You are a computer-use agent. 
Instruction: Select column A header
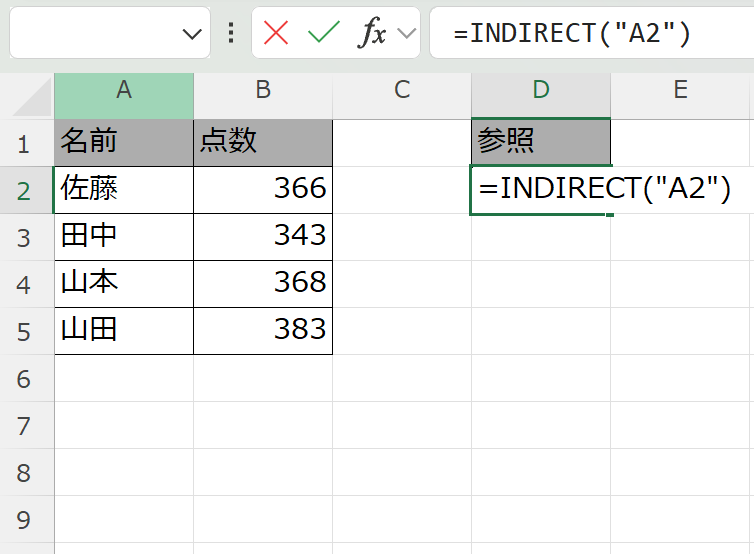[x=124, y=91]
